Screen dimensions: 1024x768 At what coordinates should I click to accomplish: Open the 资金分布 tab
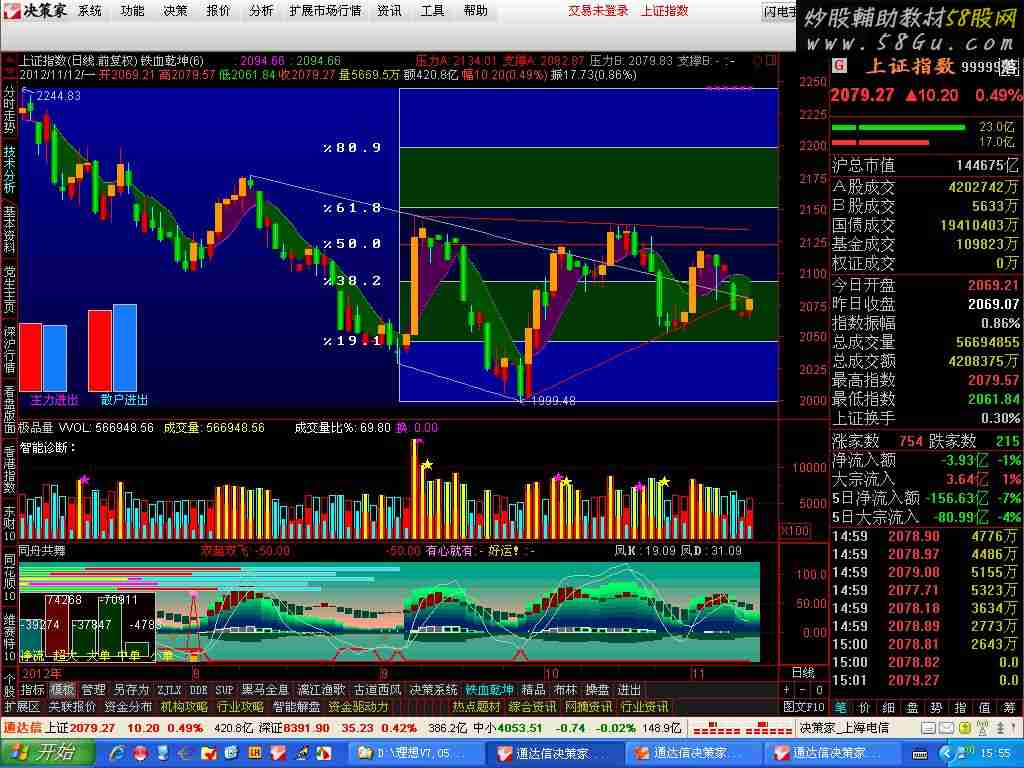click(128, 707)
